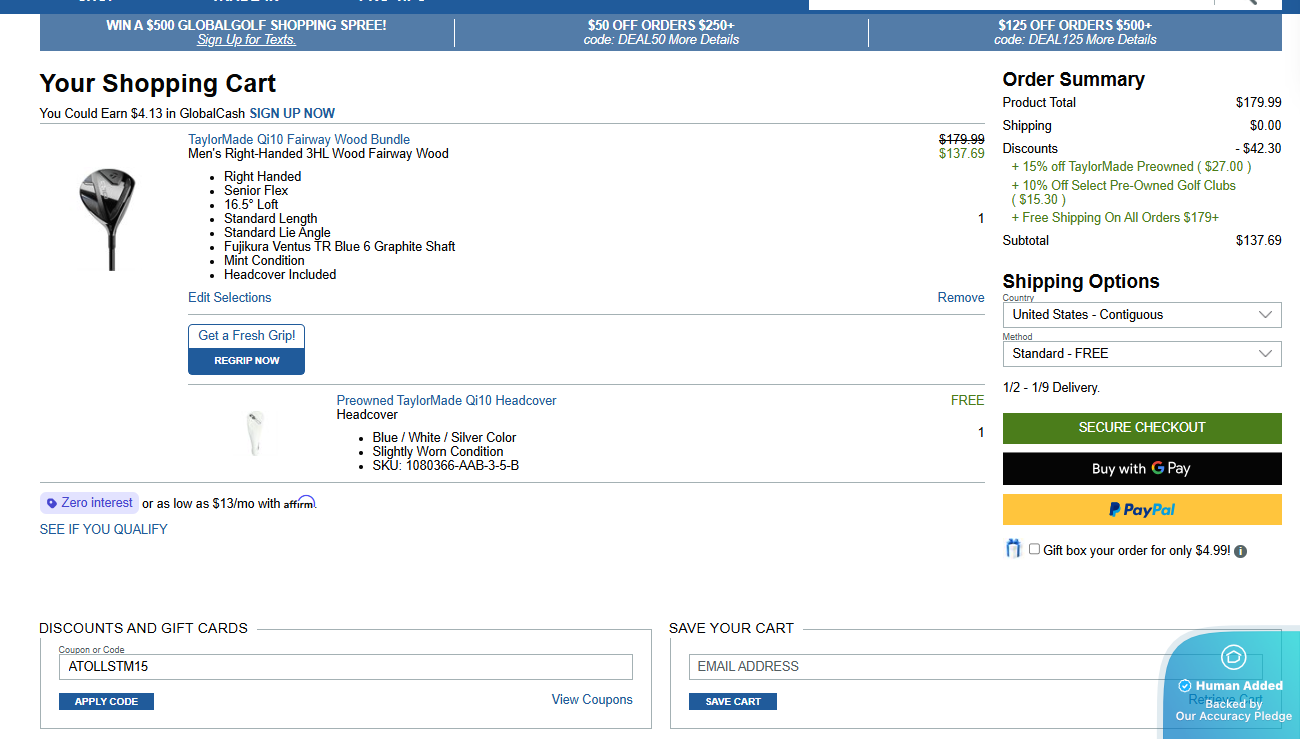
Task: Expand the Country shipping dropdown
Action: click(1141, 314)
